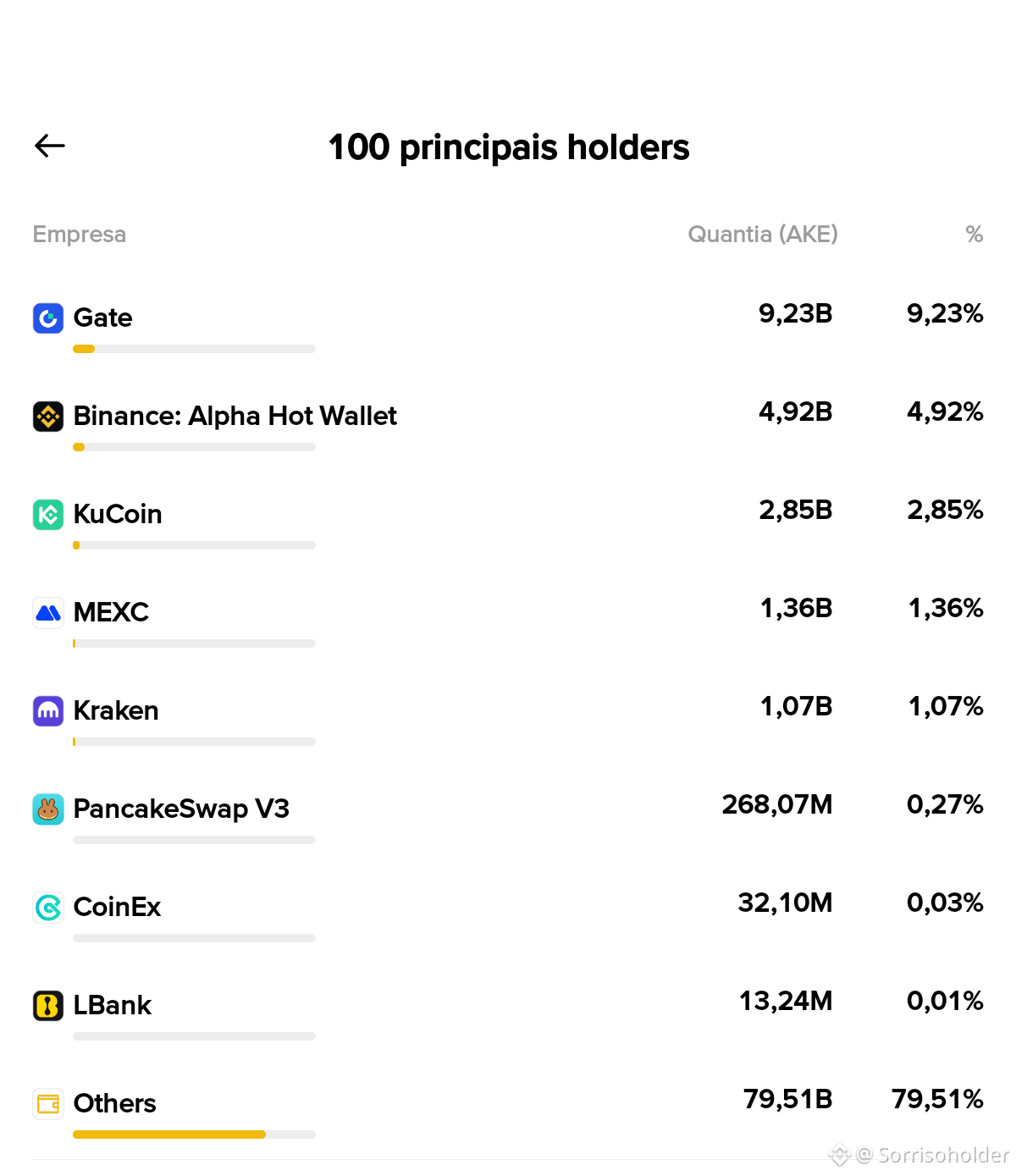Click the Gate exchange logo
The height and width of the screenshot is (1176, 1016).
click(48, 318)
